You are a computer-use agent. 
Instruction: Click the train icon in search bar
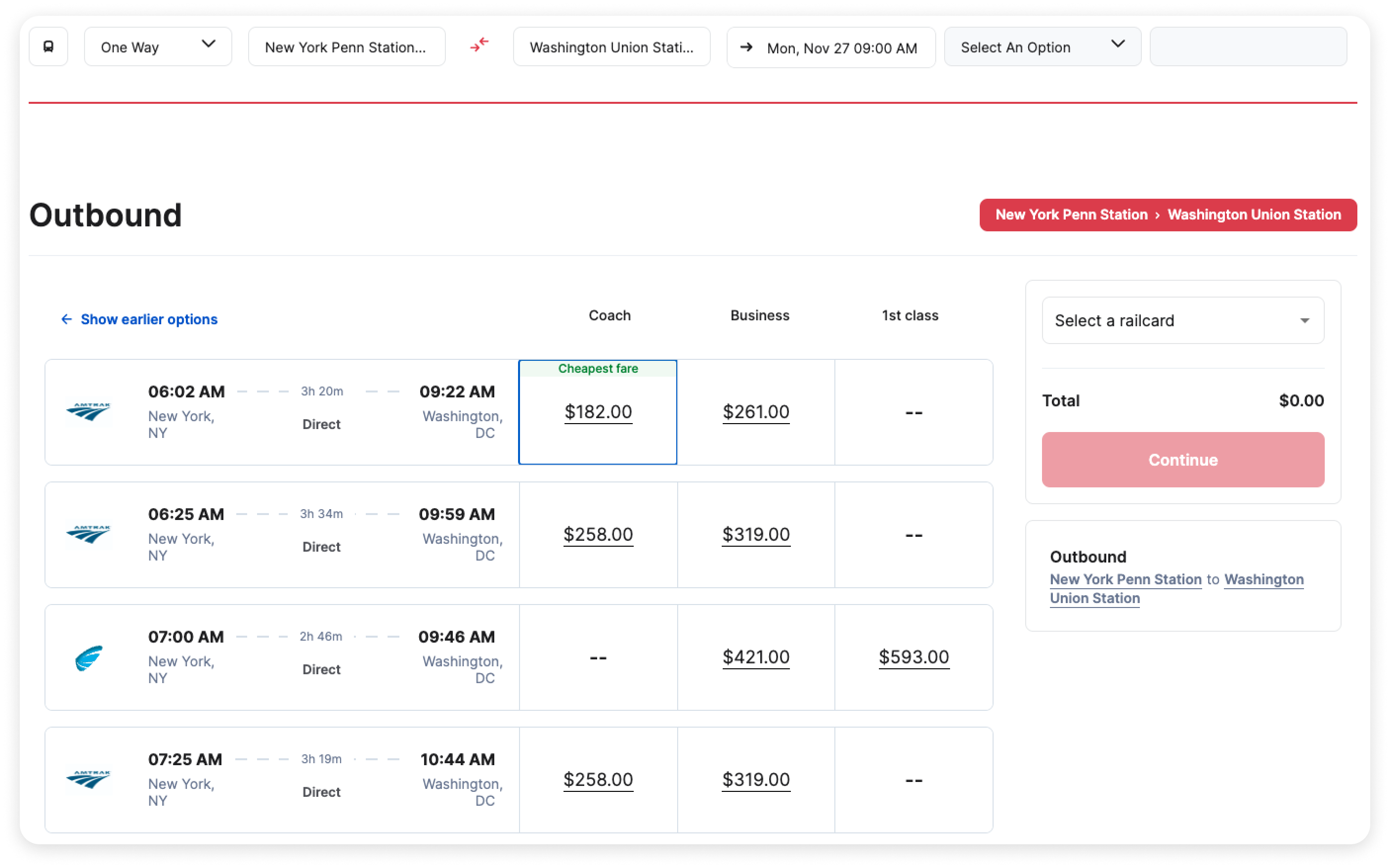pos(48,46)
